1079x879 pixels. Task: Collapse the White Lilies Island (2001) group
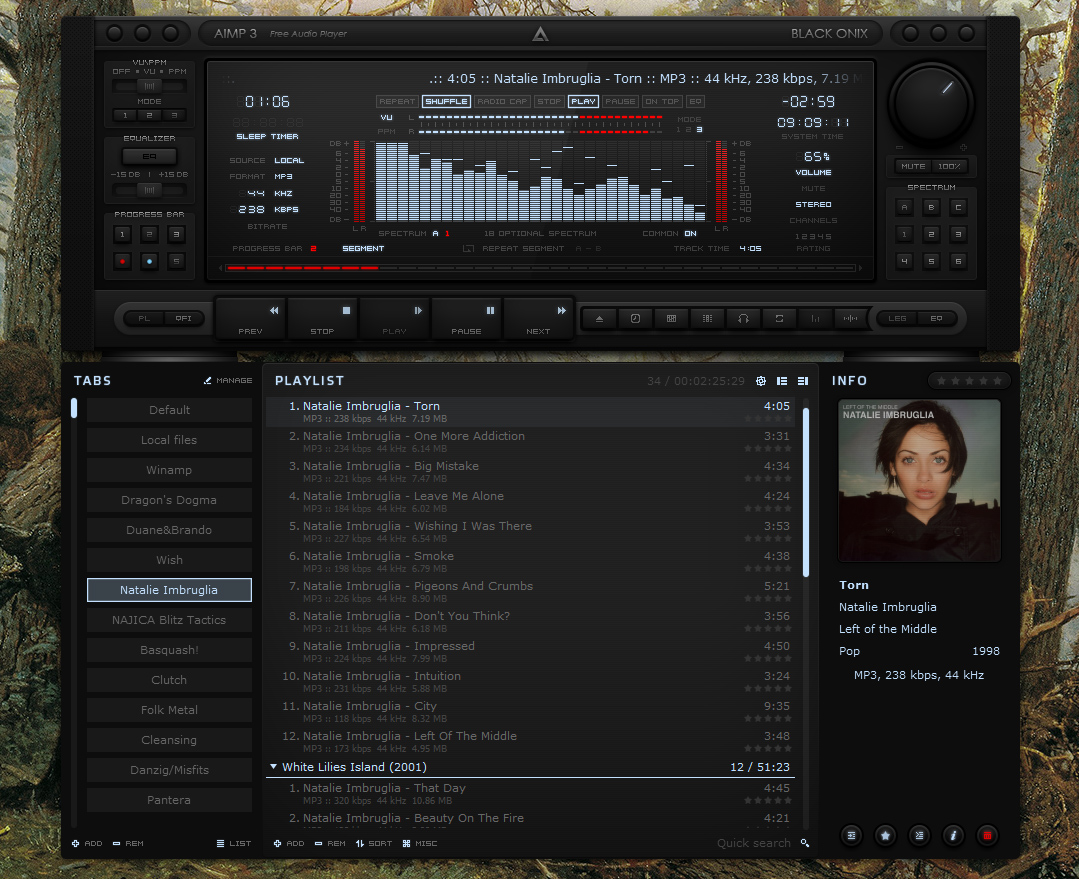[273, 766]
